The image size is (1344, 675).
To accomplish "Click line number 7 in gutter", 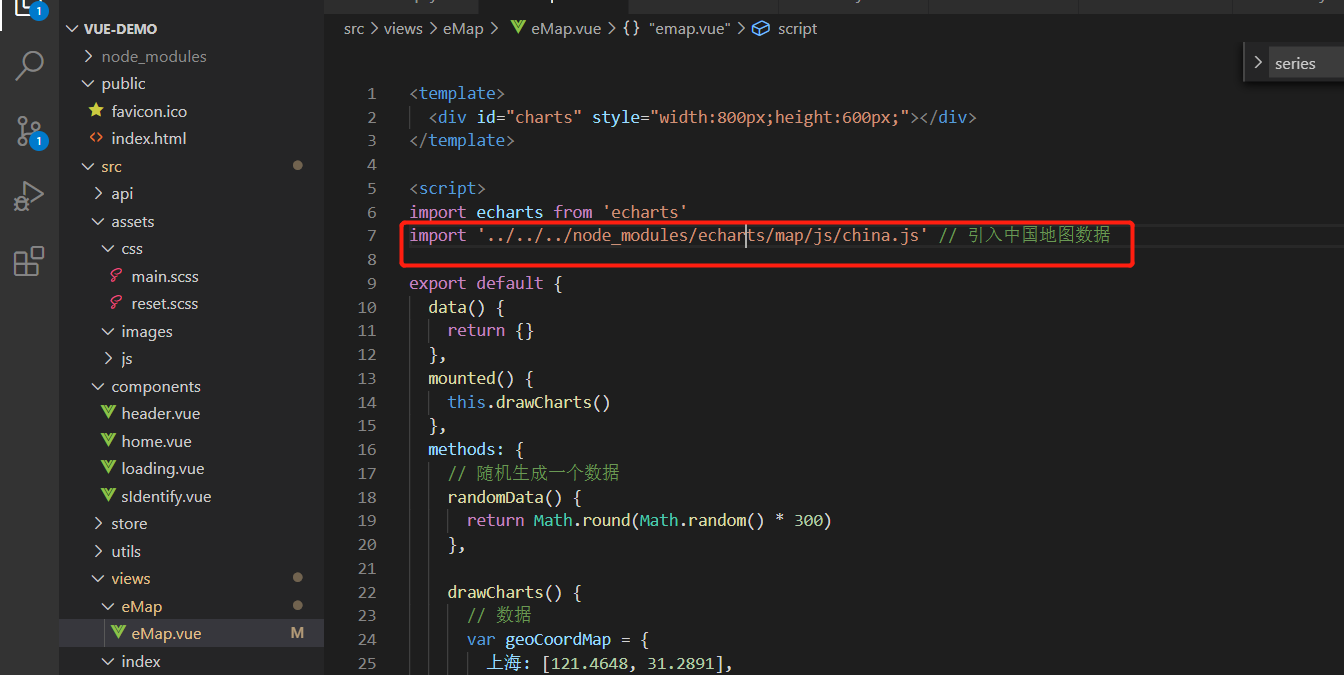I will (372, 235).
